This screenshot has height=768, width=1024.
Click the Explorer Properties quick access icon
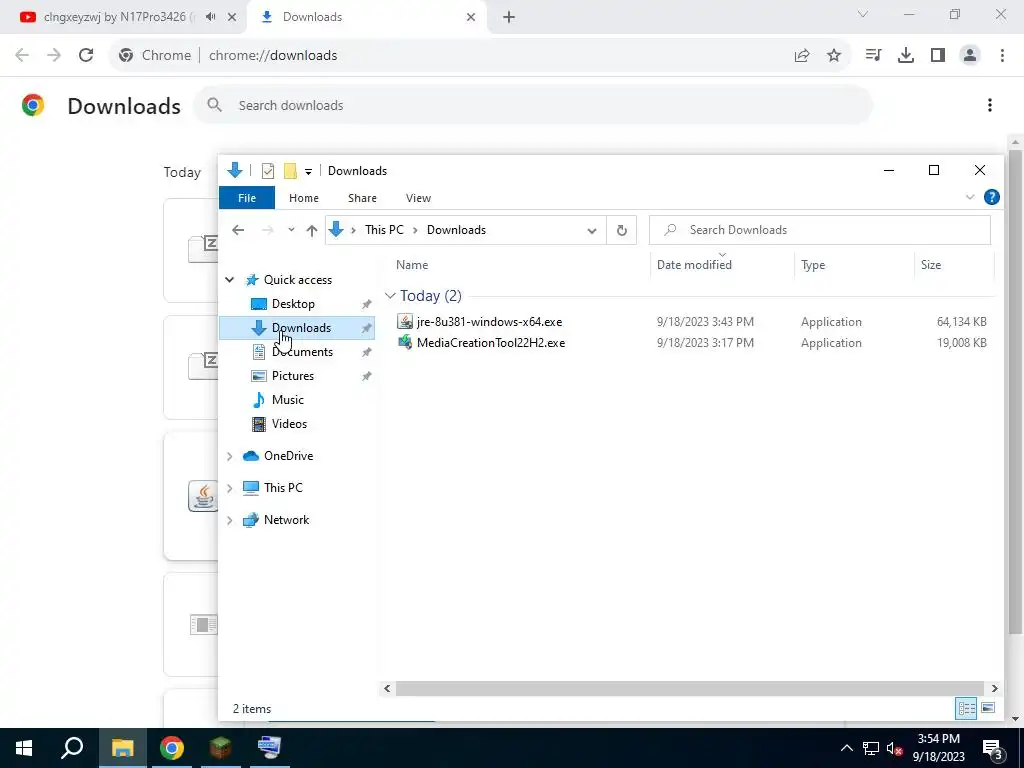point(268,171)
